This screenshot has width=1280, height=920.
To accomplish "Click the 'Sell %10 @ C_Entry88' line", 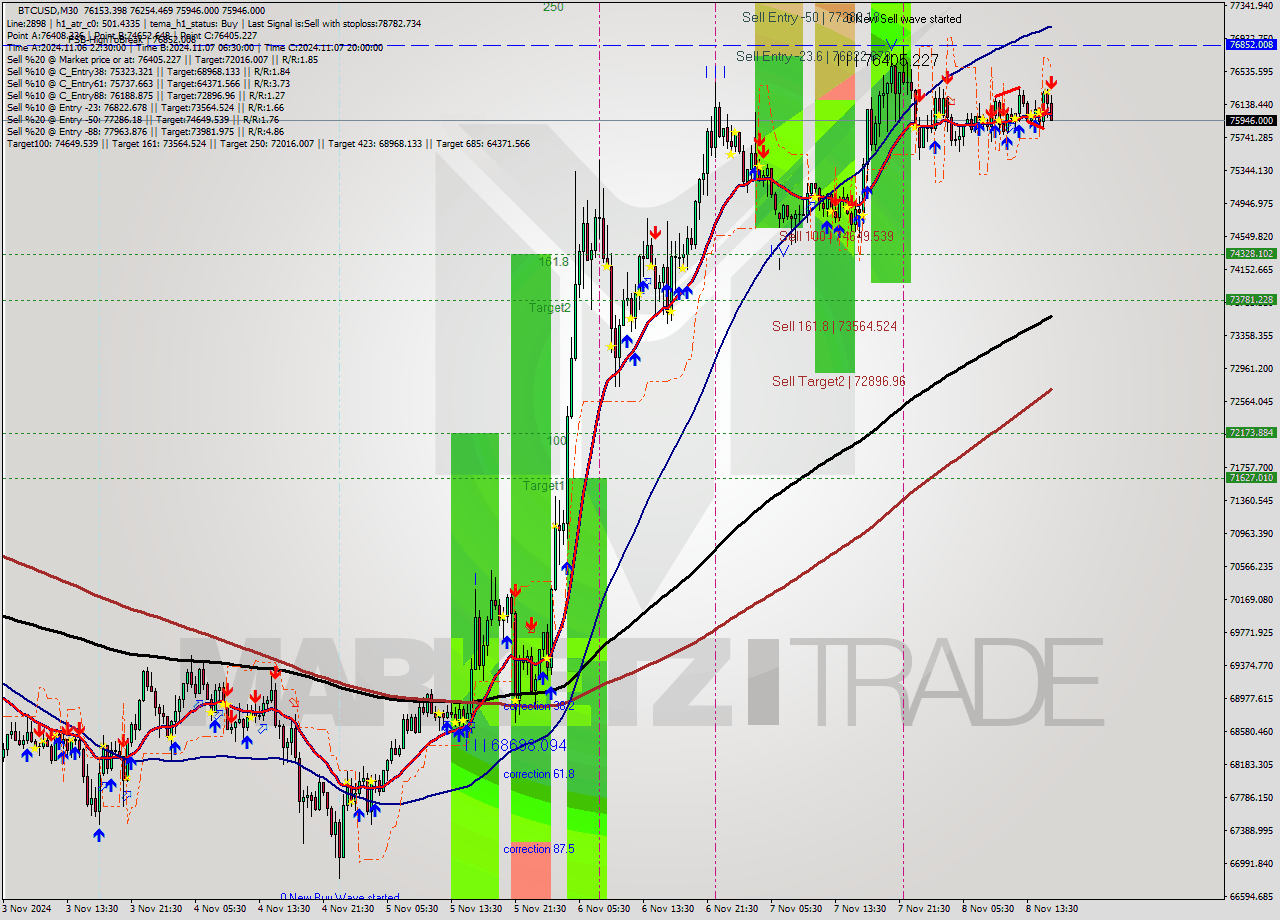I will (x=146, y=95).
